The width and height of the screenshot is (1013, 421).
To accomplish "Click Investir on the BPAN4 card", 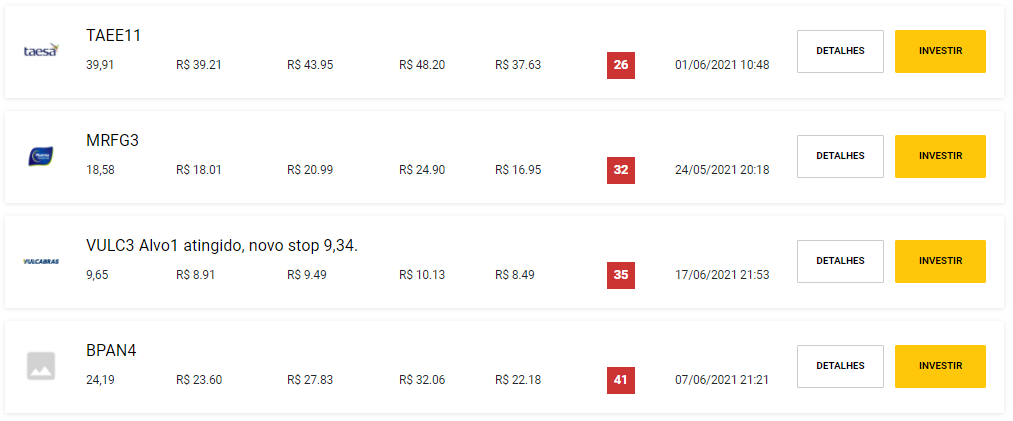I will (940, 366).
